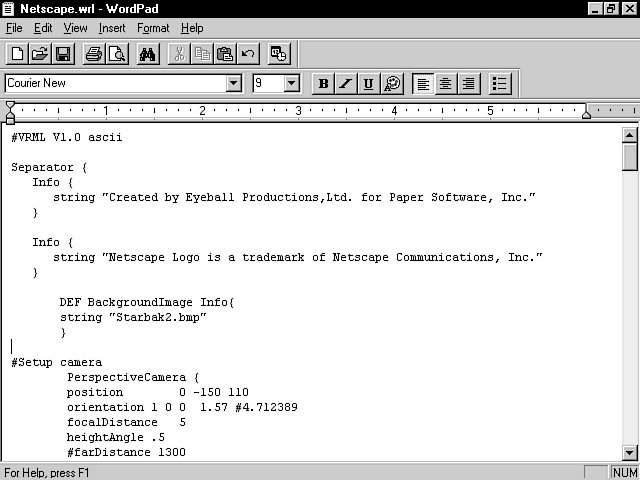Click the ruler at the 3 inch mark
Viewport: 640px width, 480px height.
click(x=298, y=111)
